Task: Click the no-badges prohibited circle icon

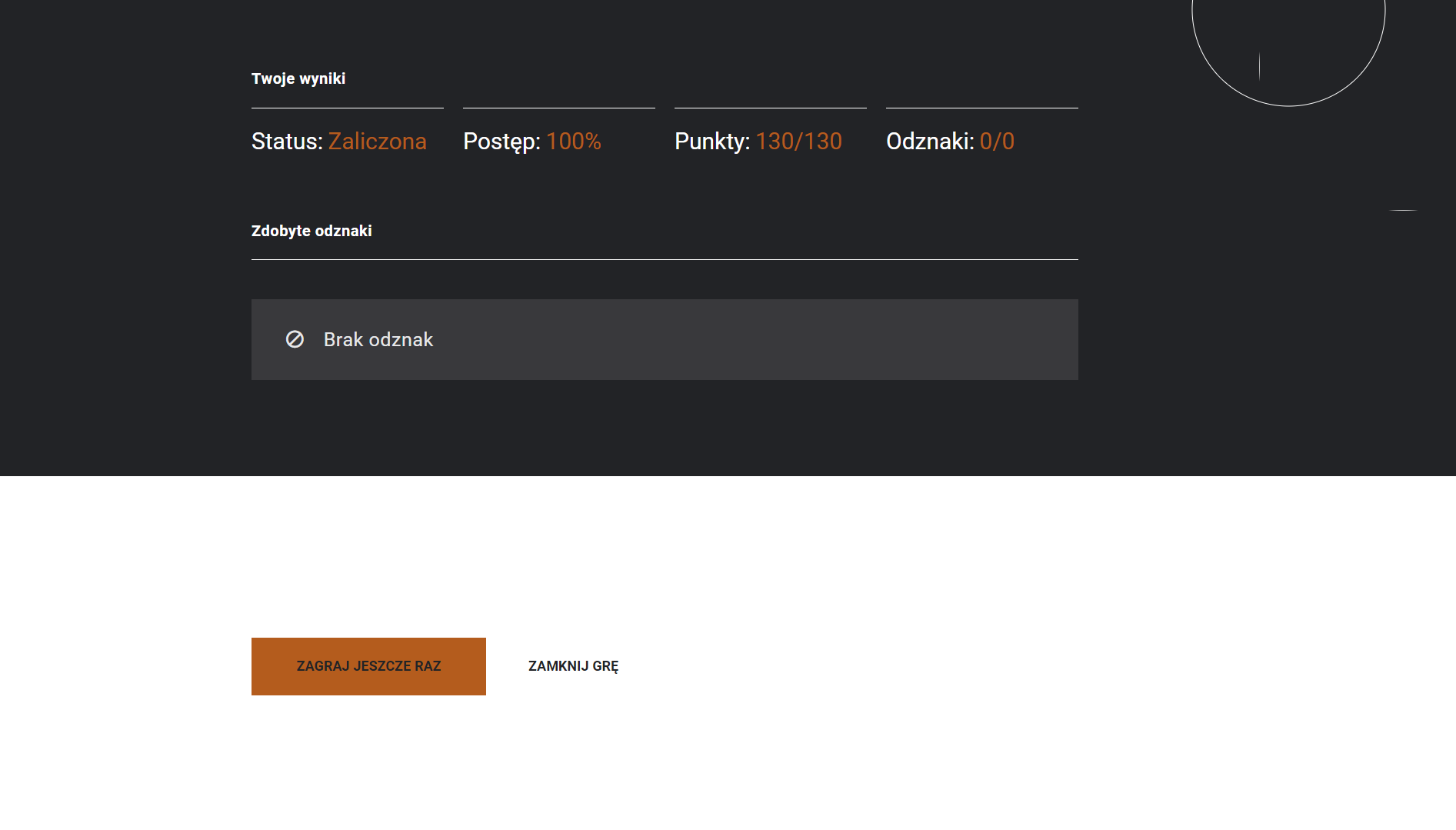Action: 295,339
